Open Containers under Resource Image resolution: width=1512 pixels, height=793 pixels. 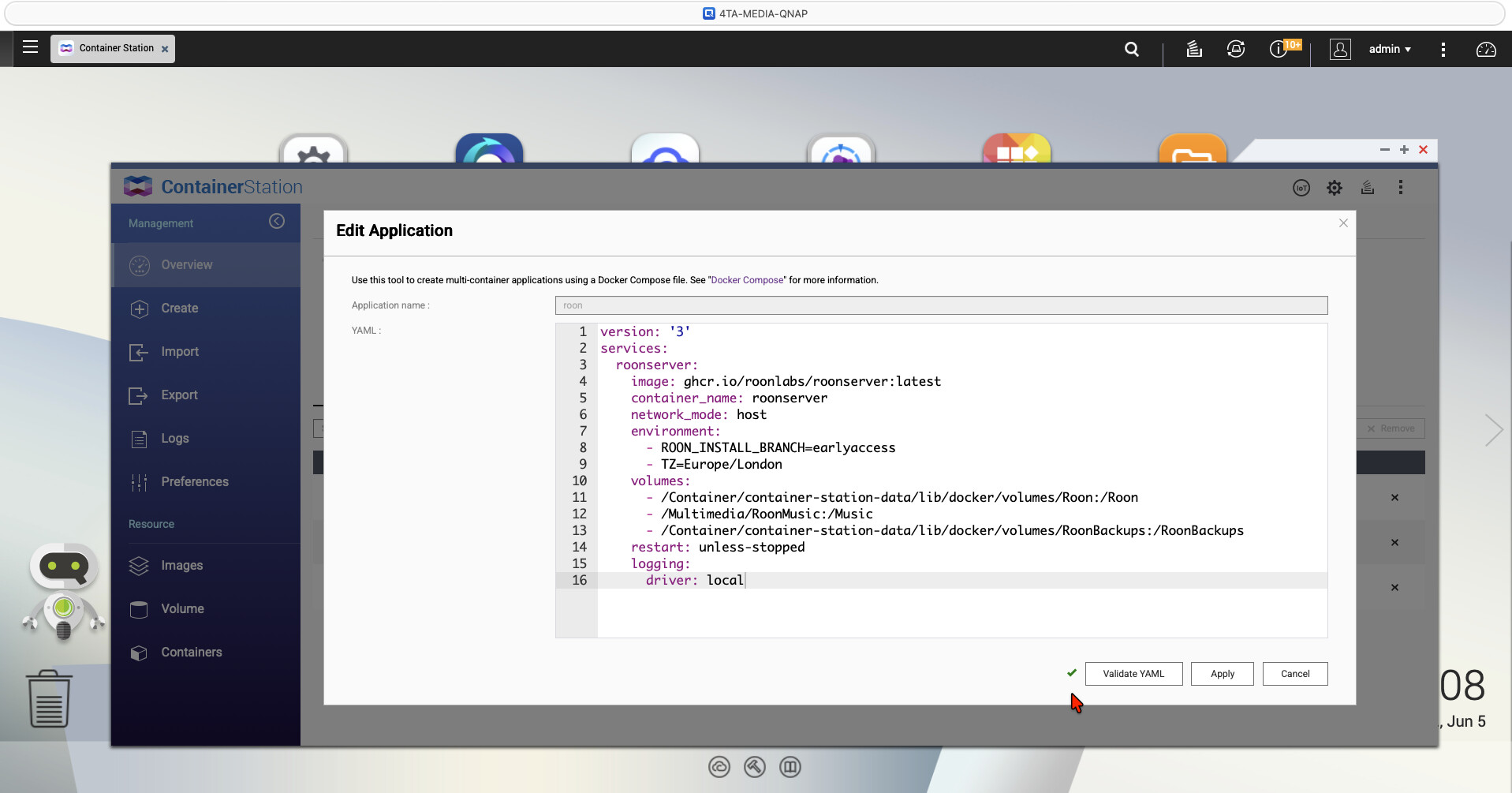pyautogui.click(x=206, y=653)
